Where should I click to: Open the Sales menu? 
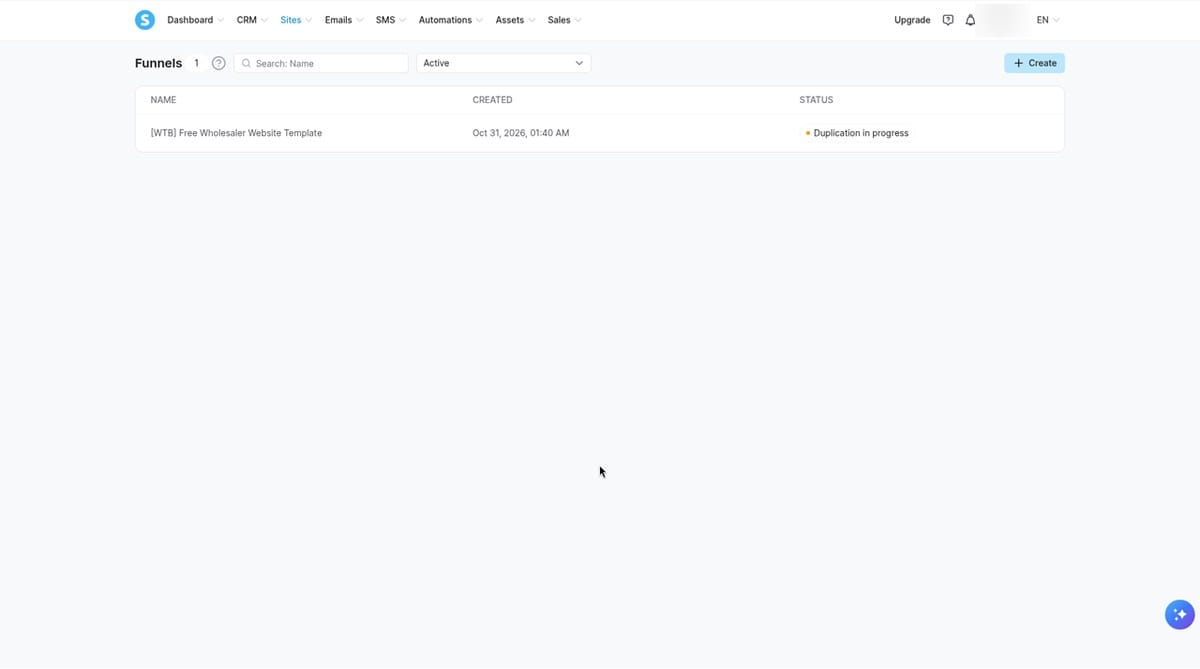tap(565, 20)
